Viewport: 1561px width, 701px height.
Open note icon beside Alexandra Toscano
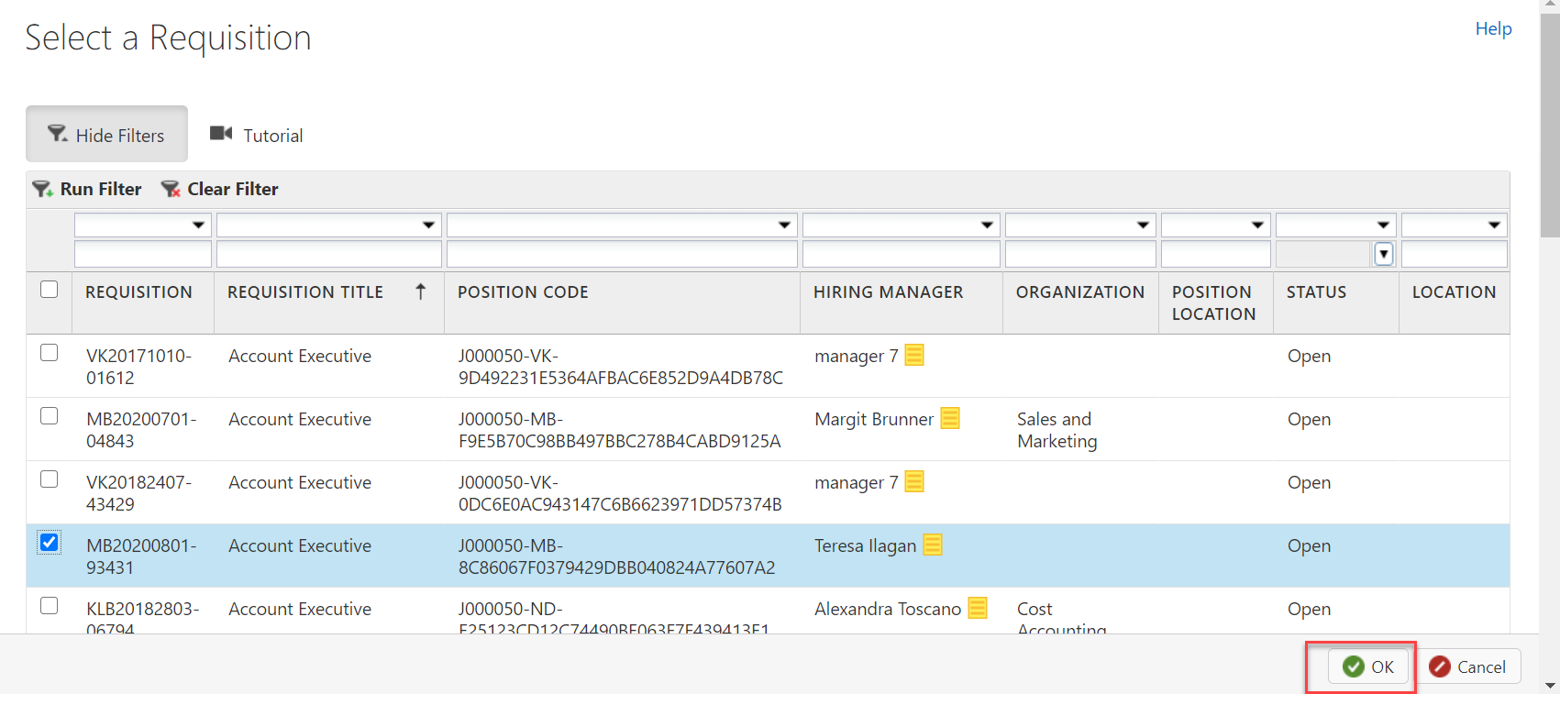[977, 608]
